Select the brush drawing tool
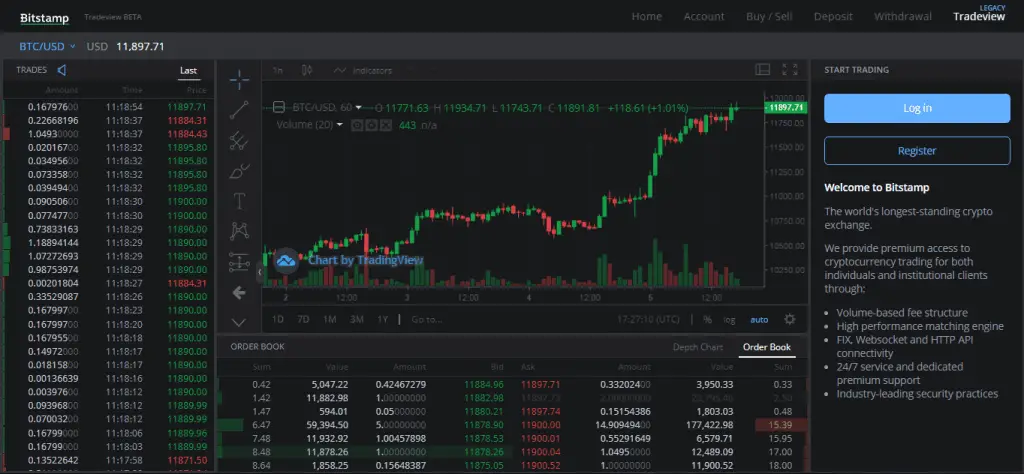1024x474 pixels. 239,171
